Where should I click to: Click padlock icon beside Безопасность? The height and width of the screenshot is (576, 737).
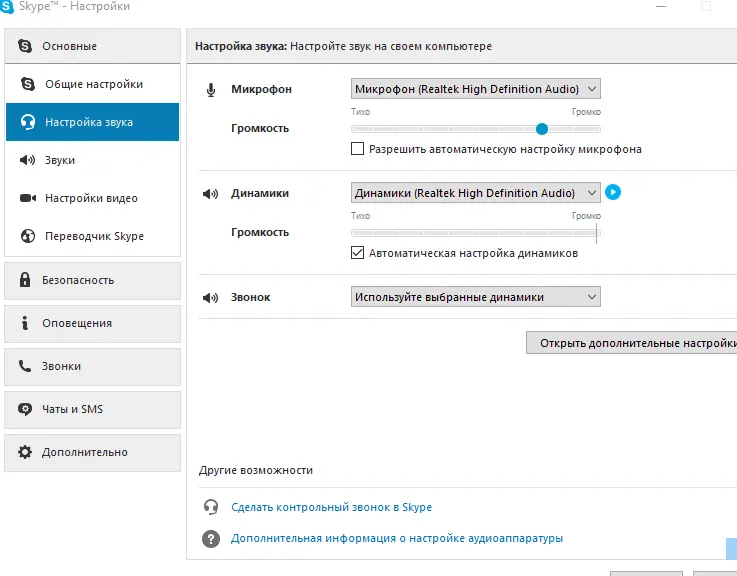tap(25, 280)
